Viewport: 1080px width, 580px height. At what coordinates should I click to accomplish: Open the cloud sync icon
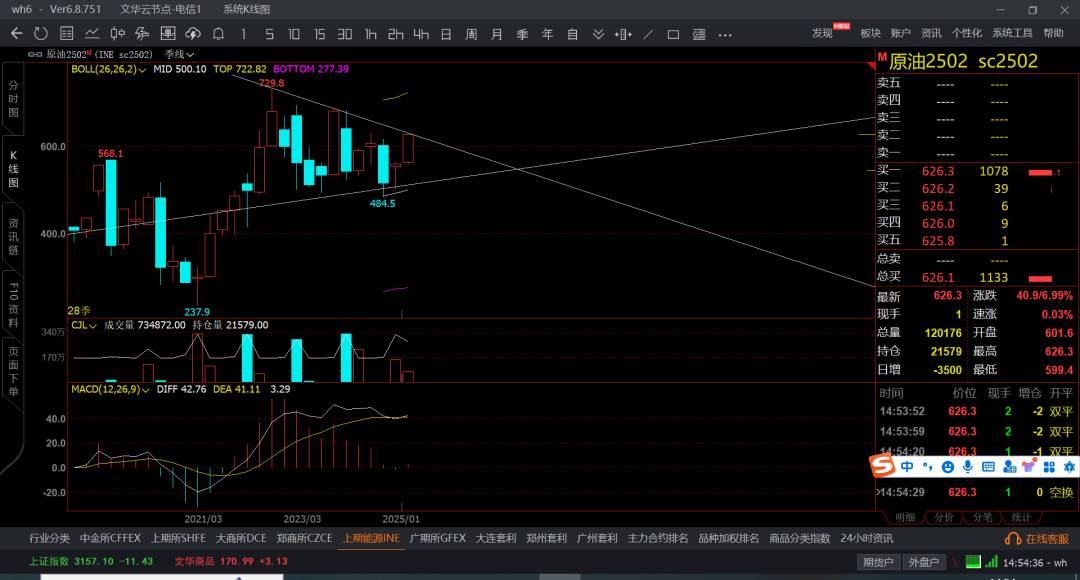[193, 34]
